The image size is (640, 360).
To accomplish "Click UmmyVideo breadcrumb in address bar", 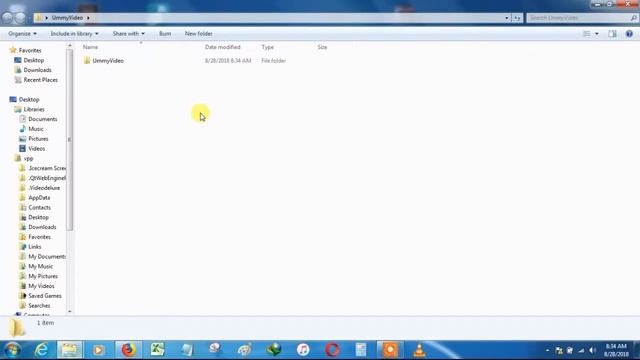I will click(x=67, y=18).
